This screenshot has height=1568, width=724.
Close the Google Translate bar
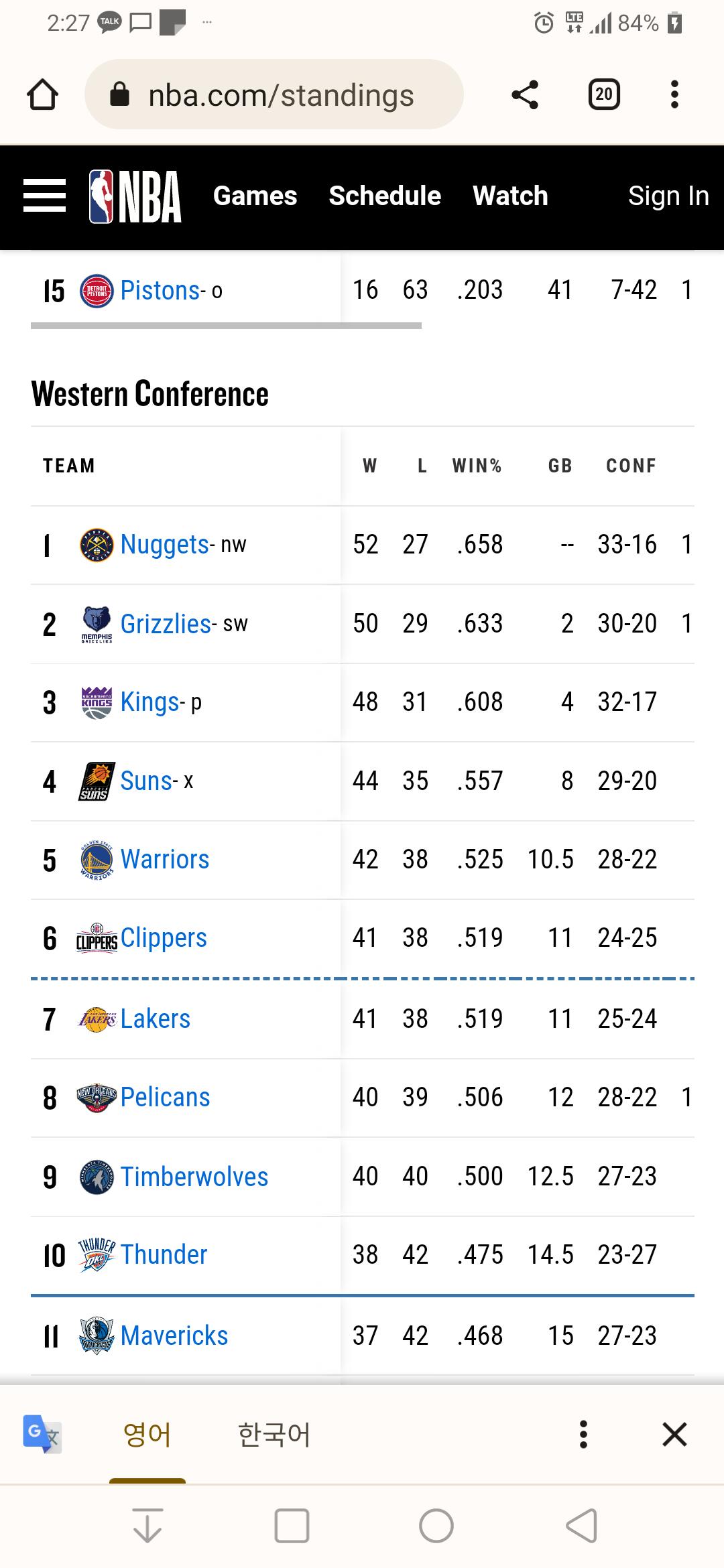(x=674, y=1434)
